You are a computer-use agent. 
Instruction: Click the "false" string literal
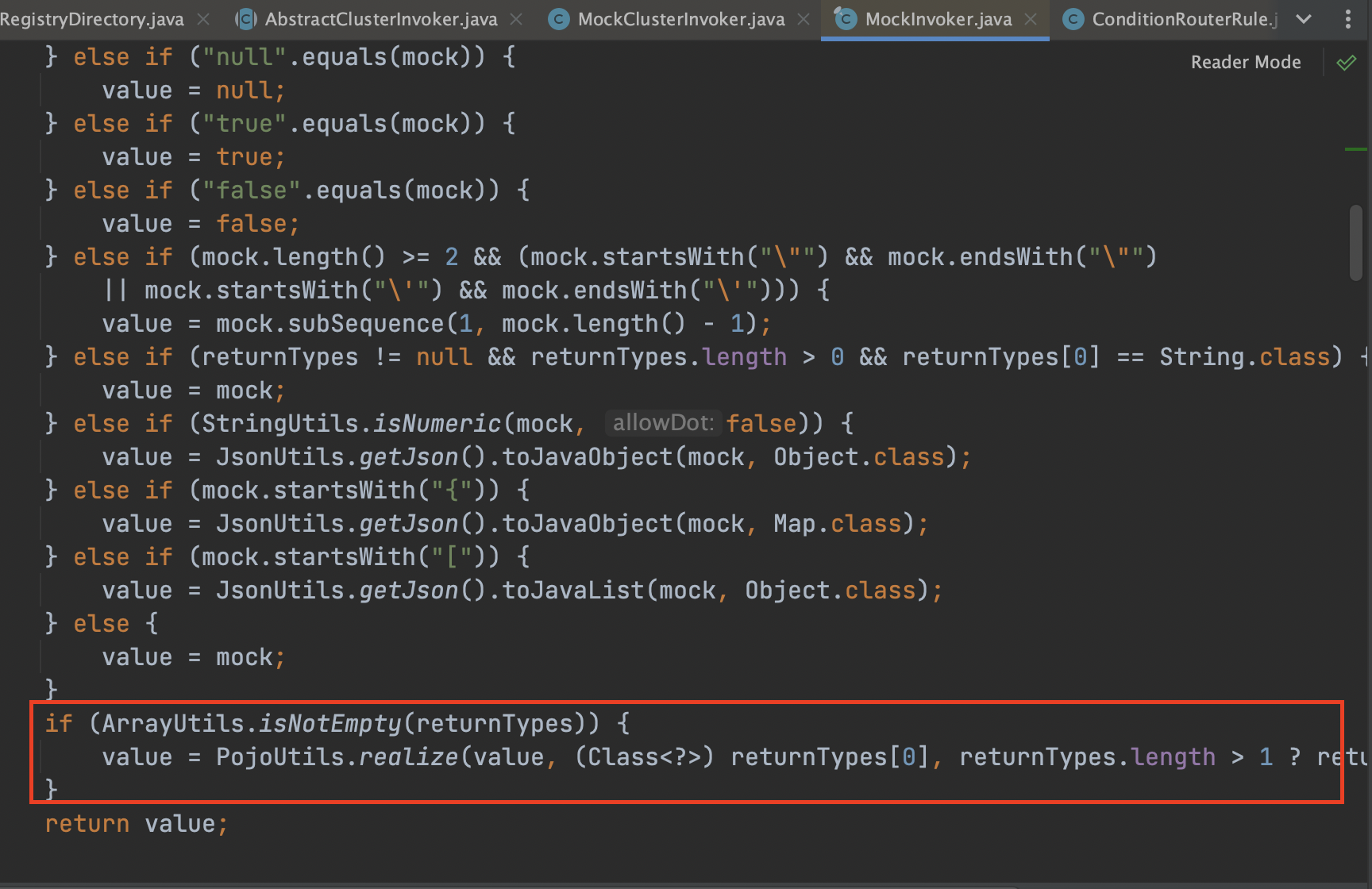tap(252, 190)
